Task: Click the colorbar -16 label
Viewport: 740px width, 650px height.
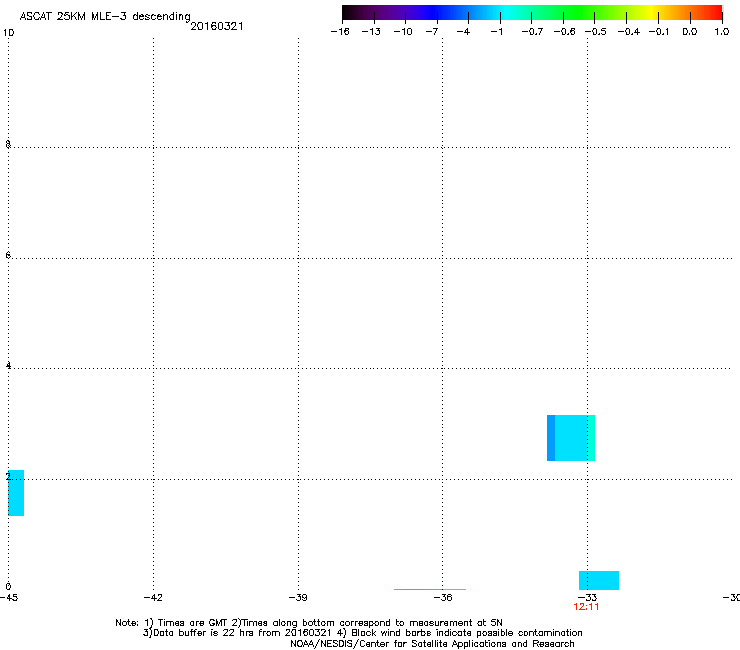Action: click(340, 32)
